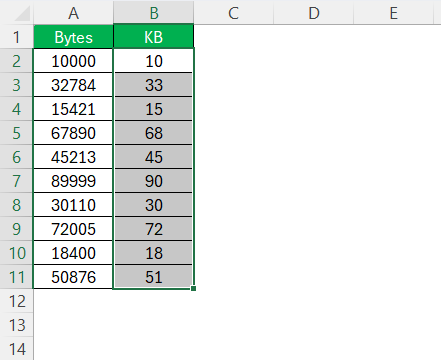Screen dimensions: 441x360
Task: Select column C header
Action: tap(233, 13)
